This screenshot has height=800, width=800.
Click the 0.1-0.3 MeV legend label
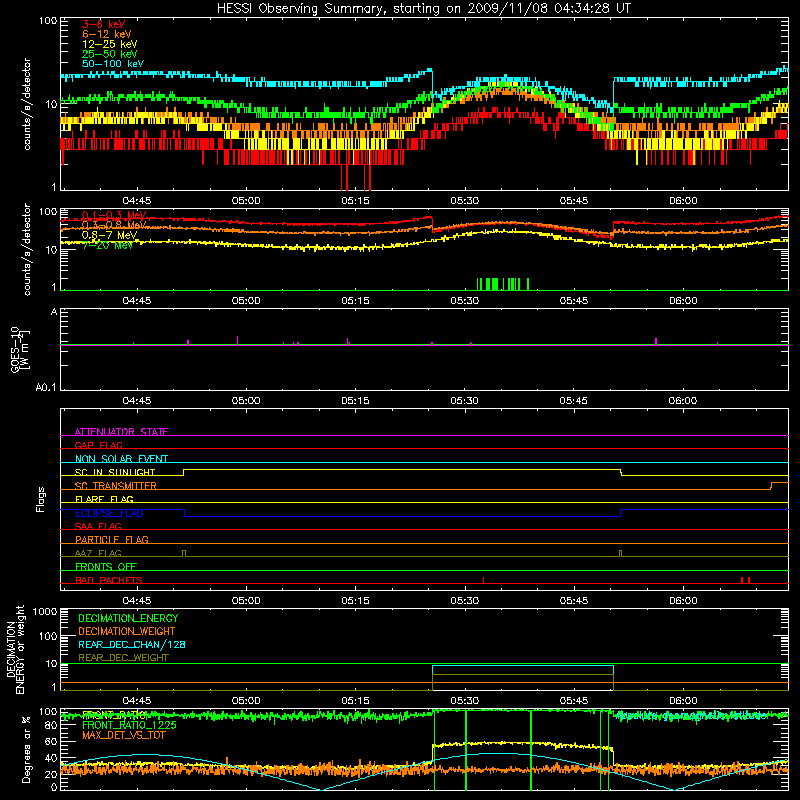point(114,215)
